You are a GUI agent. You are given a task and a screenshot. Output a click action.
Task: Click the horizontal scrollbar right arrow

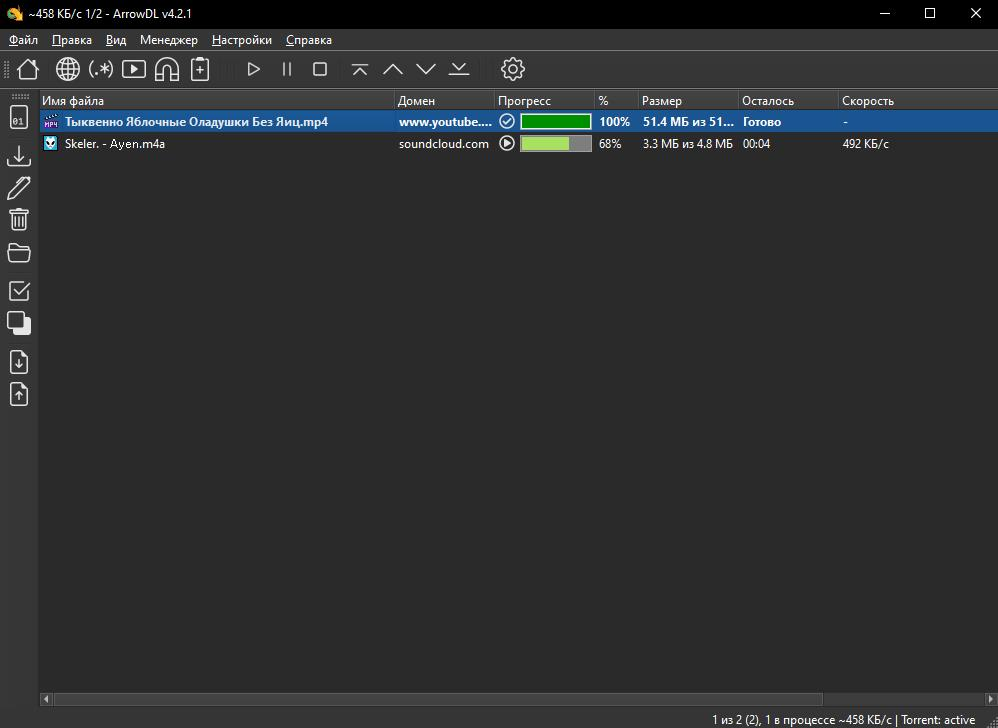(x=991, y=699)
